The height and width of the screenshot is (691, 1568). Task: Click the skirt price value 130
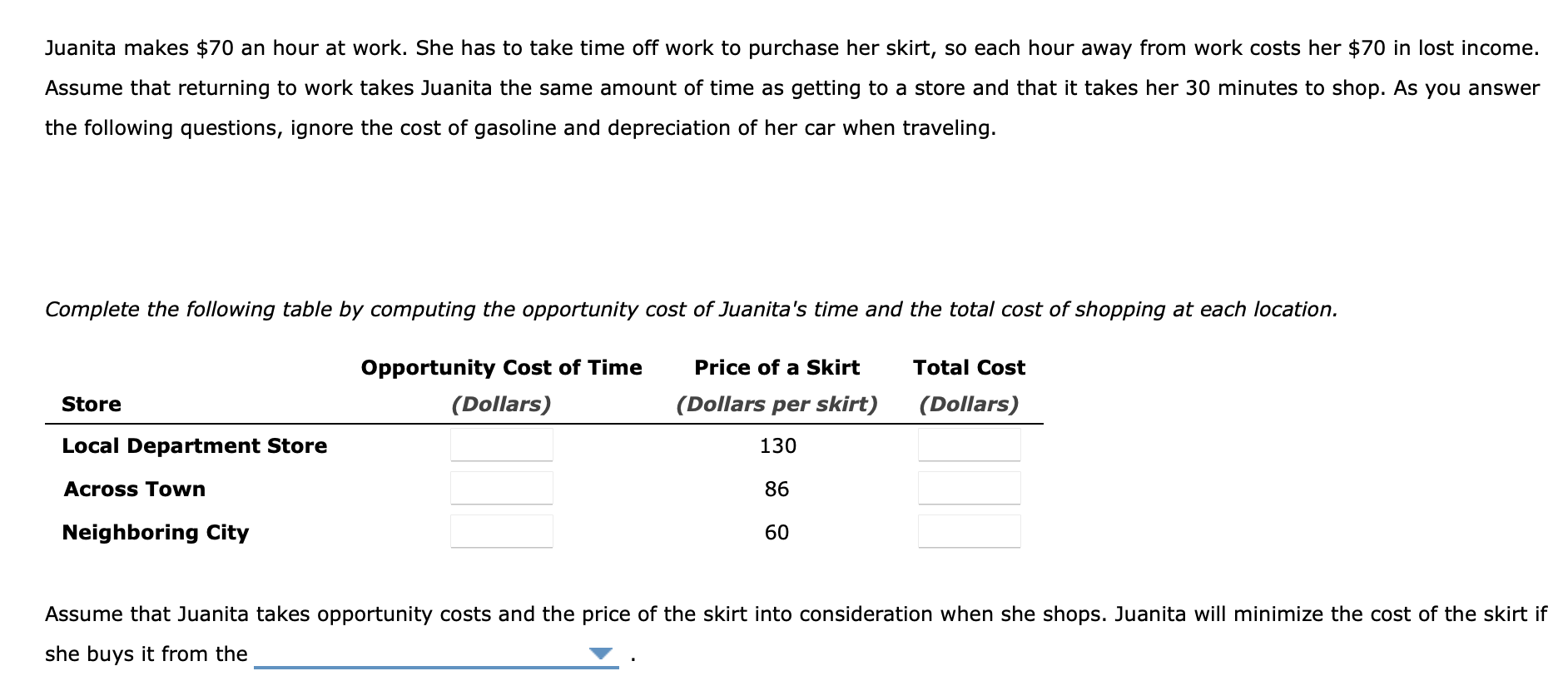(x=776, y=446)
